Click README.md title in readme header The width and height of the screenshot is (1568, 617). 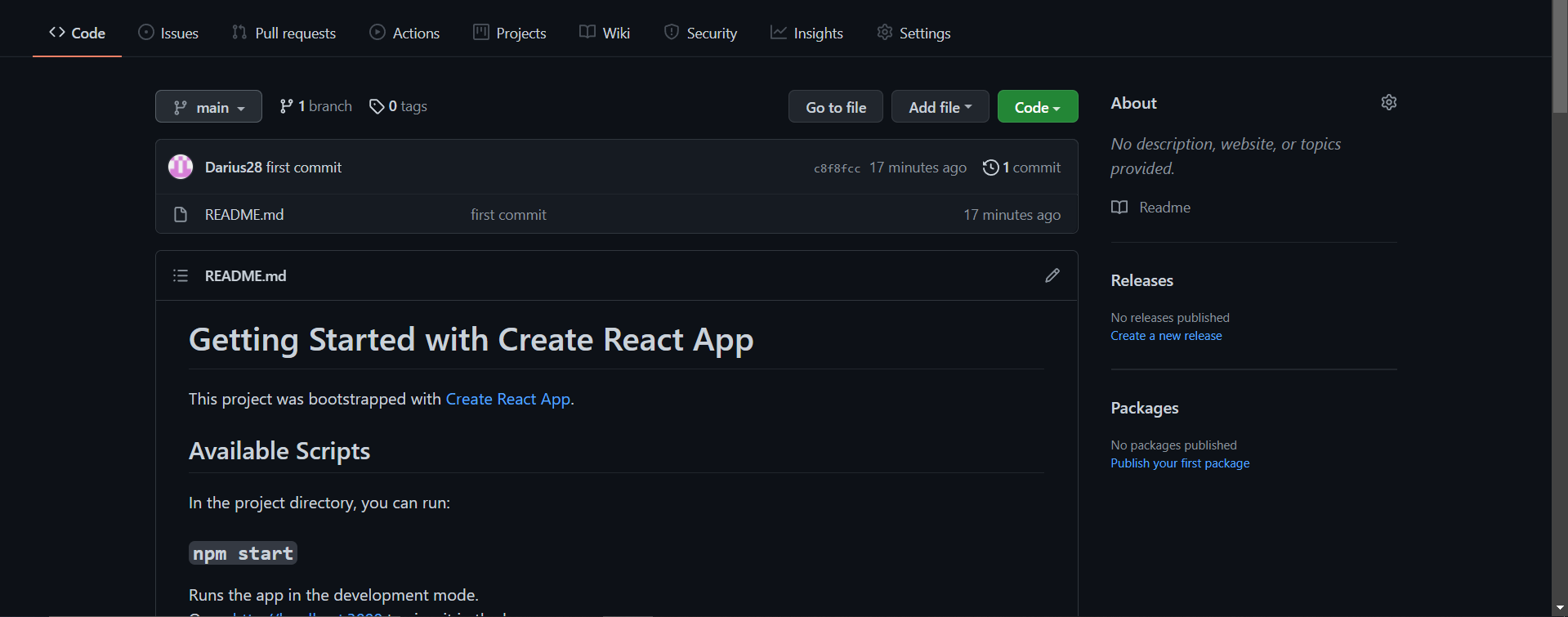[x=245, y=275]
